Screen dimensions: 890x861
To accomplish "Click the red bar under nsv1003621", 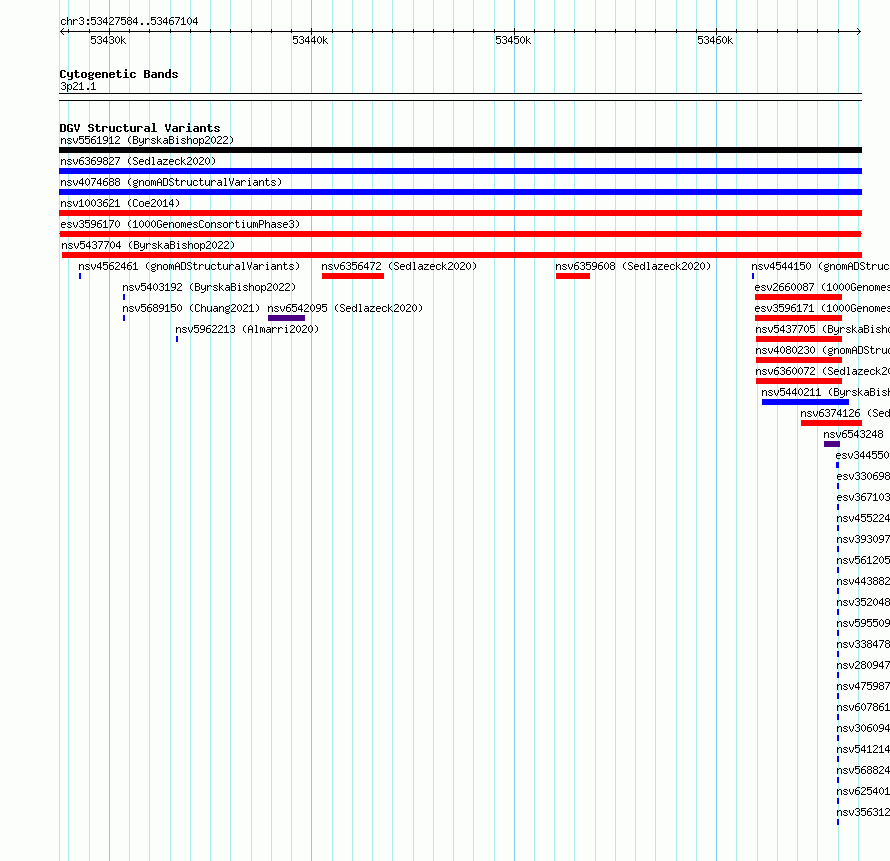I will point(460,213).
